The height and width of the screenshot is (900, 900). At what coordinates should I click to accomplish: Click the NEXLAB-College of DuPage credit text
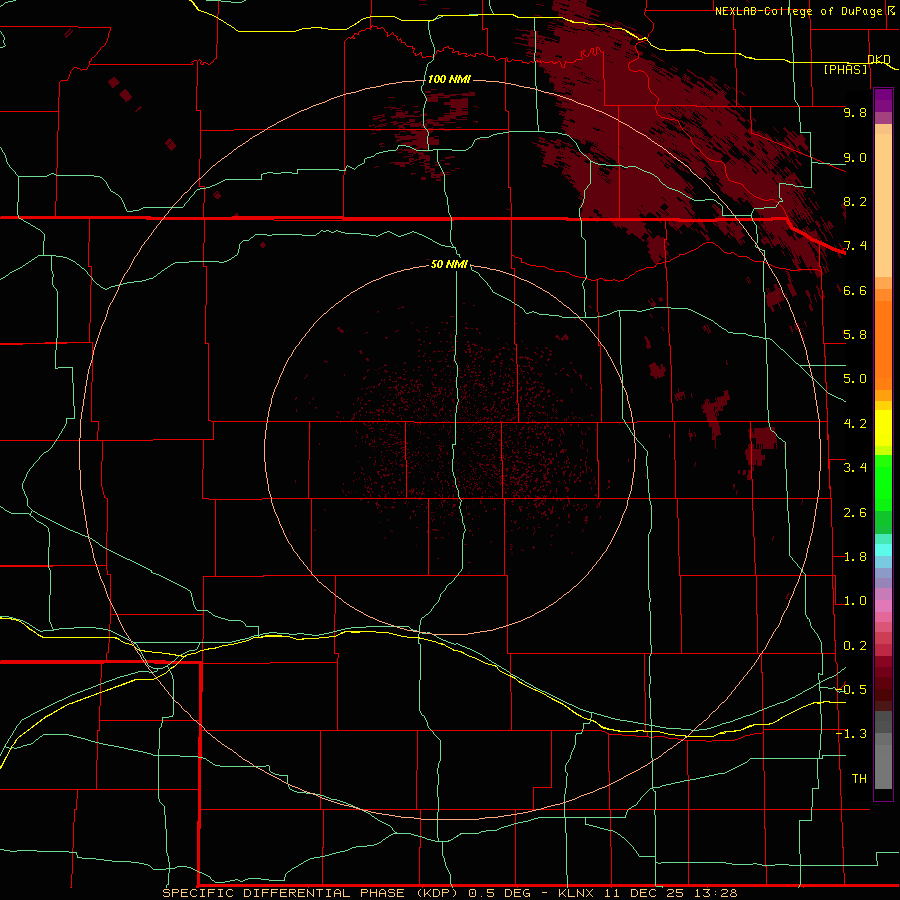[801, 11]
